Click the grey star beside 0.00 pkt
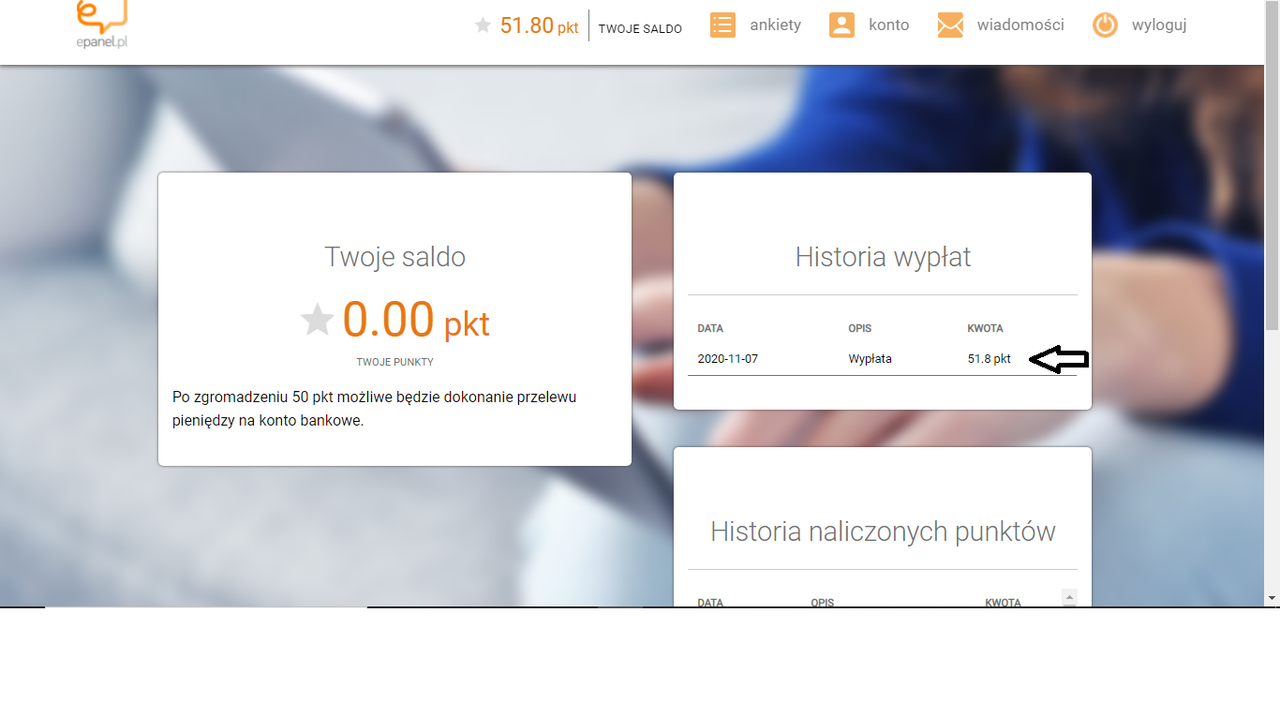This screenshot has width=1280, height=720. pos(317,320)
